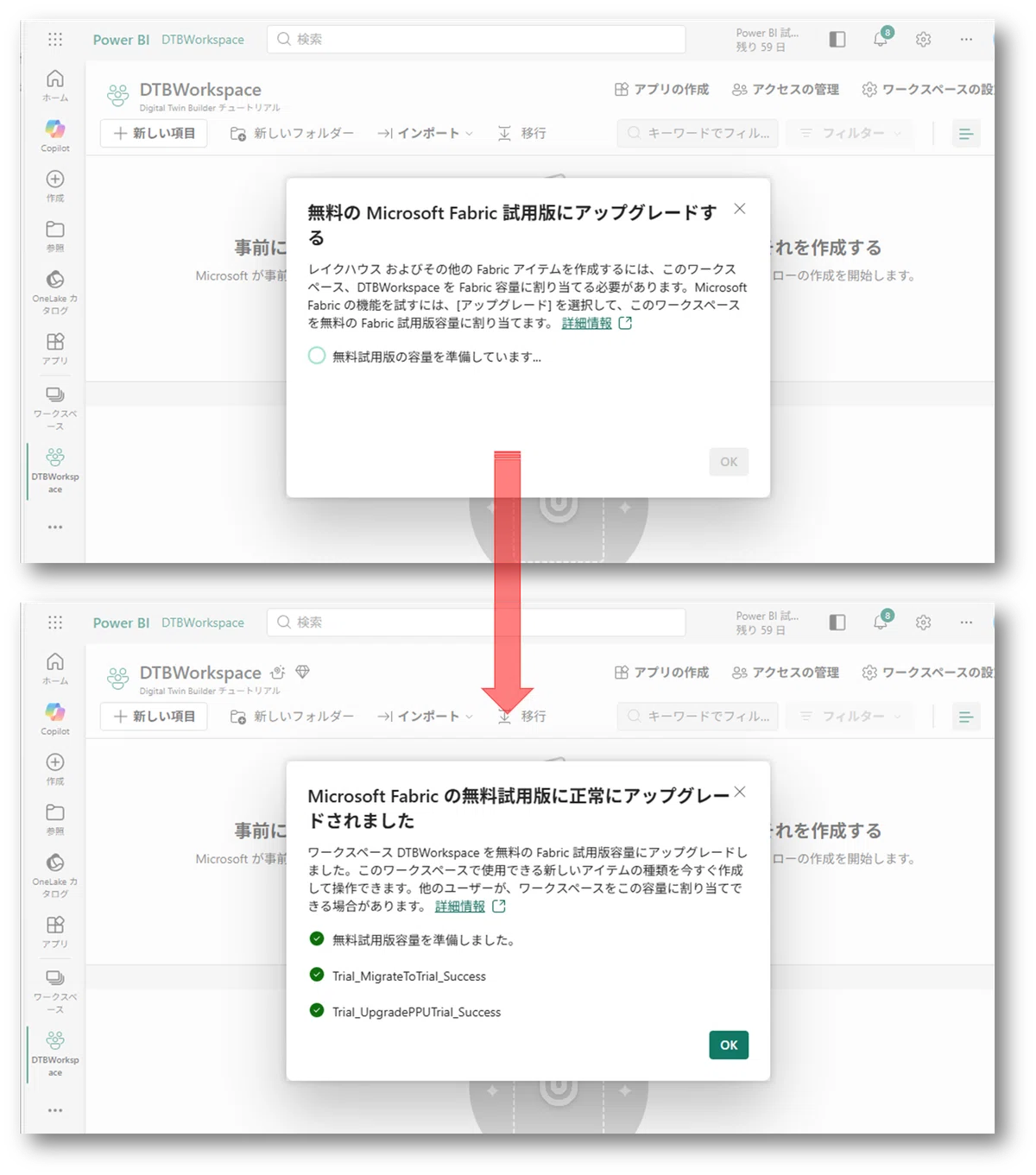Image resolution: width=1036 pixels, height=1175 pixels.
Task: Close the upgrade success dialog in bottom screenshot
Action: click(x=740, y=792)
